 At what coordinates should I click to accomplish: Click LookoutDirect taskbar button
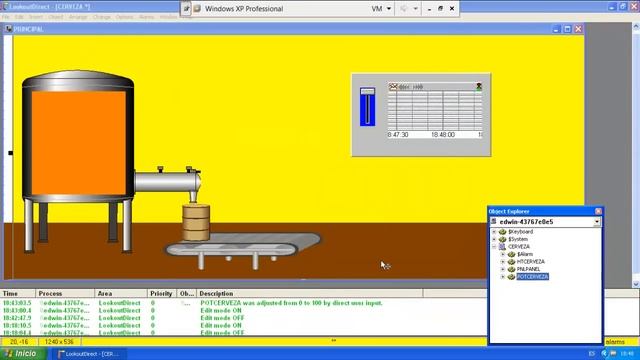89,354
